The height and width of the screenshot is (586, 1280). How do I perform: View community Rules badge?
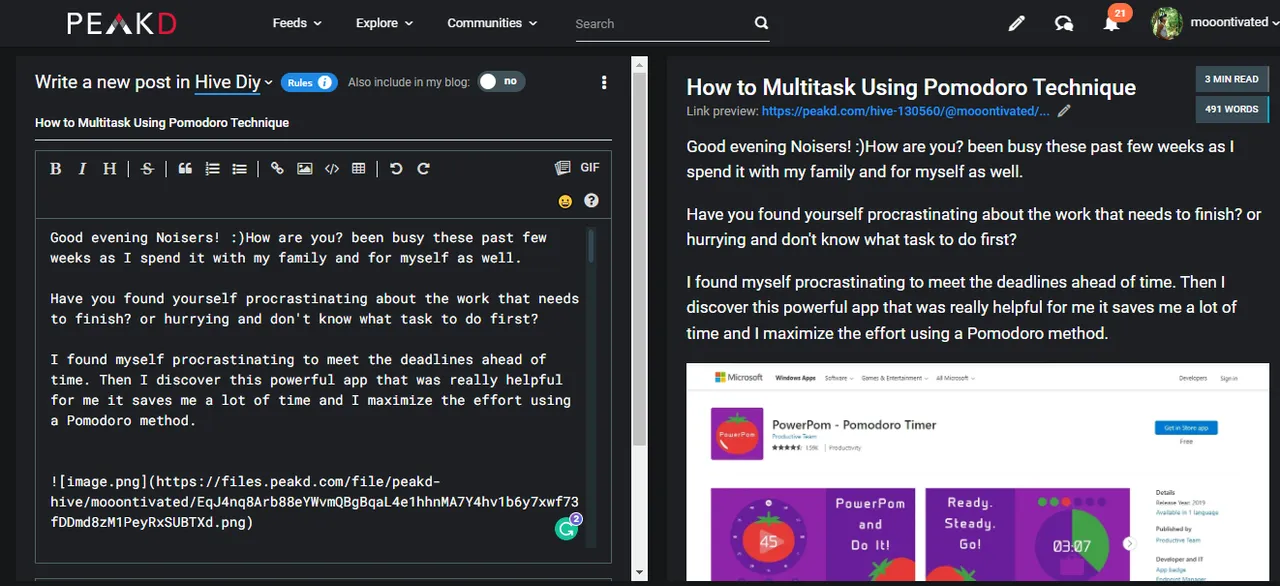[x=309, y=83]
